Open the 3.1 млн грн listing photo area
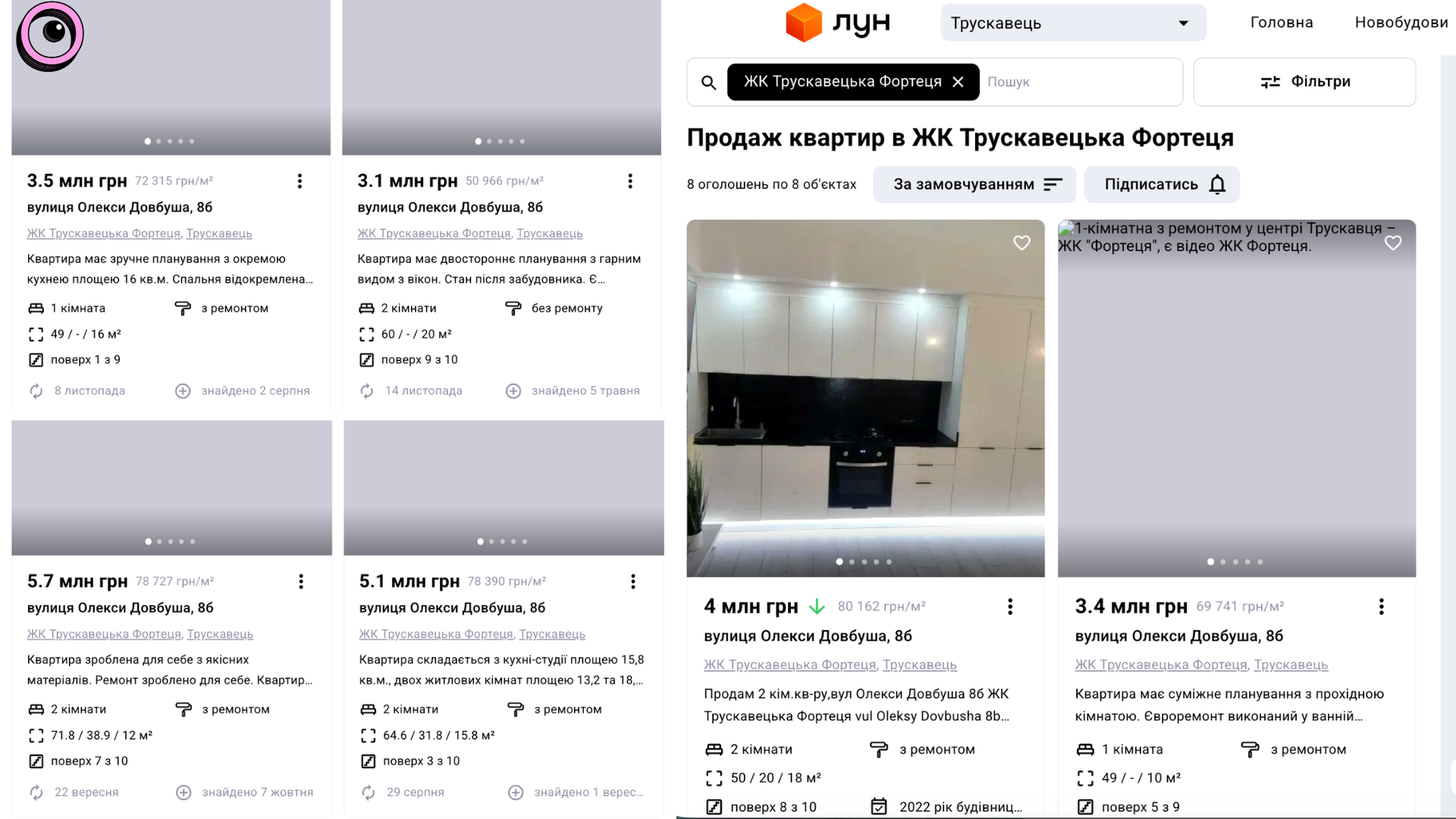Image resolution: width=1456 pixels, height=819 pixels. 501,76
